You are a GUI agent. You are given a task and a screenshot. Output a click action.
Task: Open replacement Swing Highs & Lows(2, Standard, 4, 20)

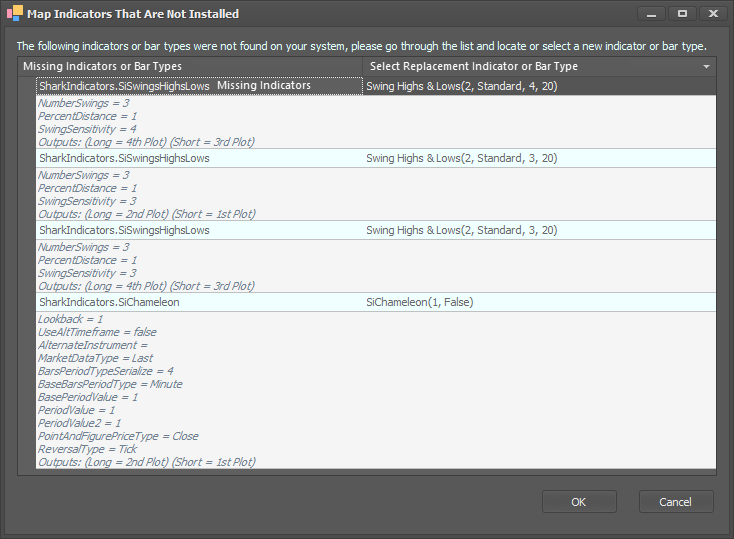click(x=539, y=86)
